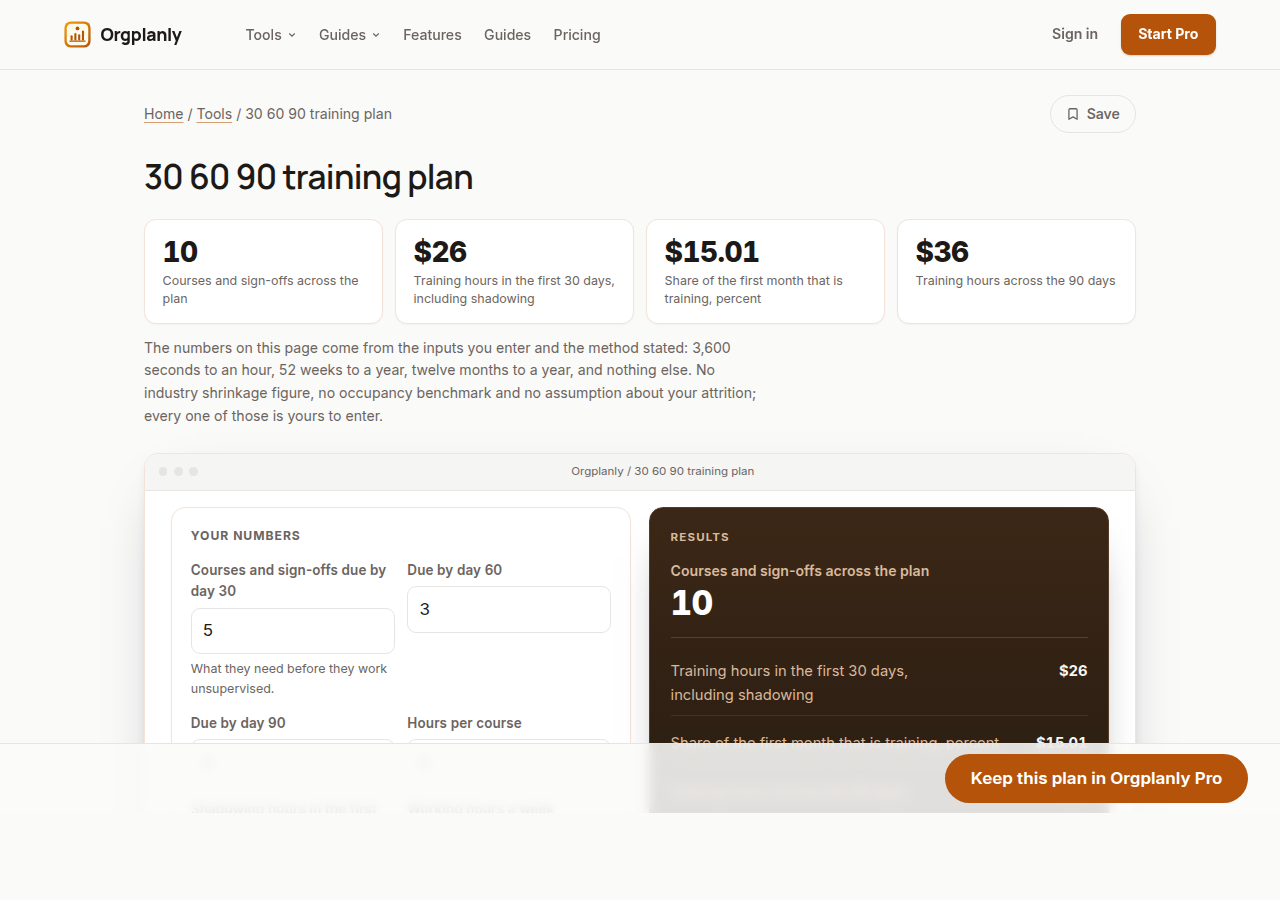Open the Tools breadcrumb link

(x=214, y=114)
